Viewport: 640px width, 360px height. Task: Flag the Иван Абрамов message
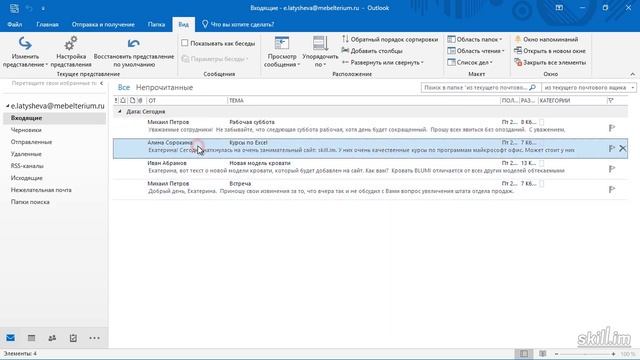point(611,169)
